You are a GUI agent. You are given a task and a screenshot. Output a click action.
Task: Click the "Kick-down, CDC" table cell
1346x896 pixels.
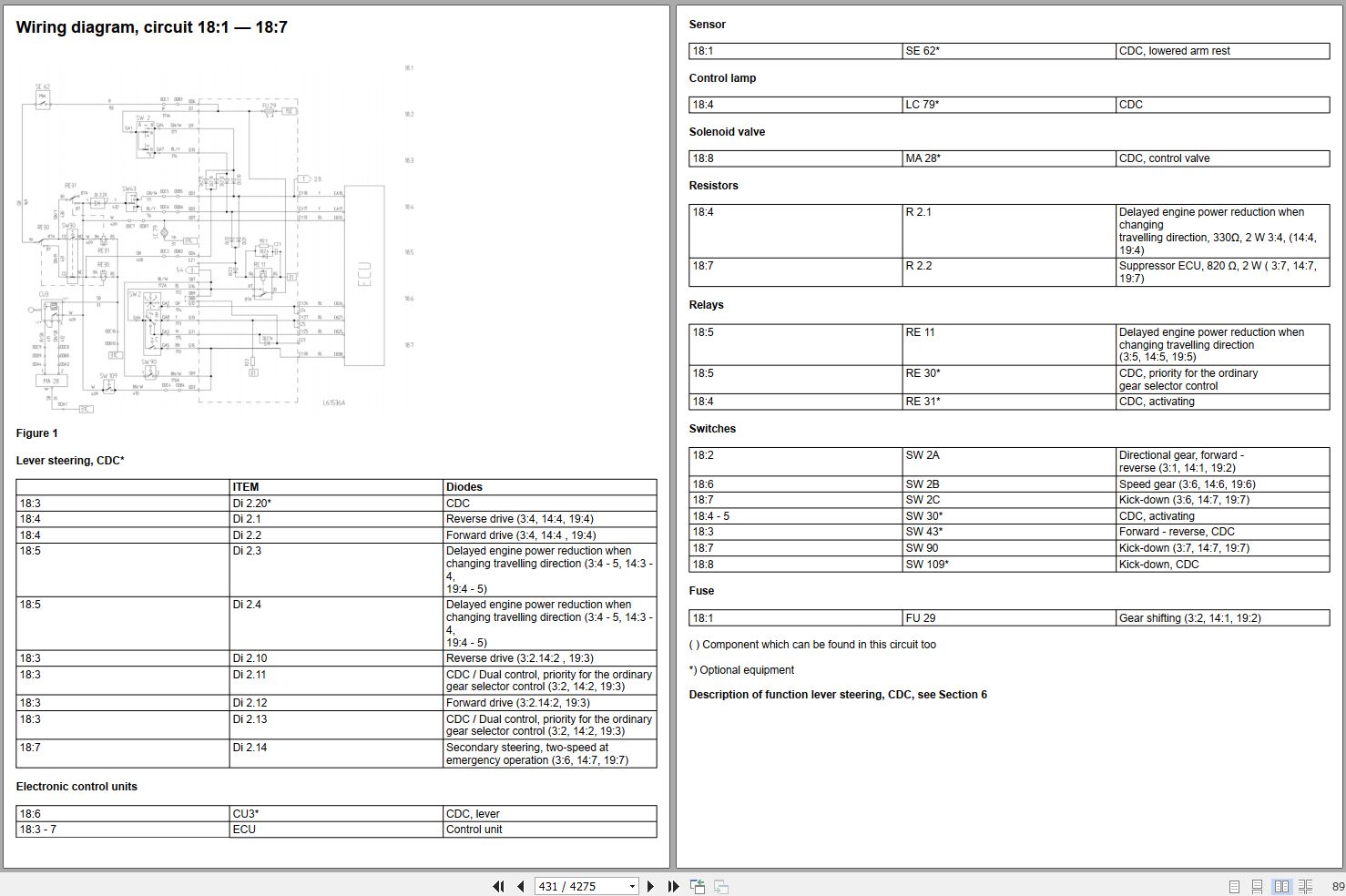(x=1223, y=565)
